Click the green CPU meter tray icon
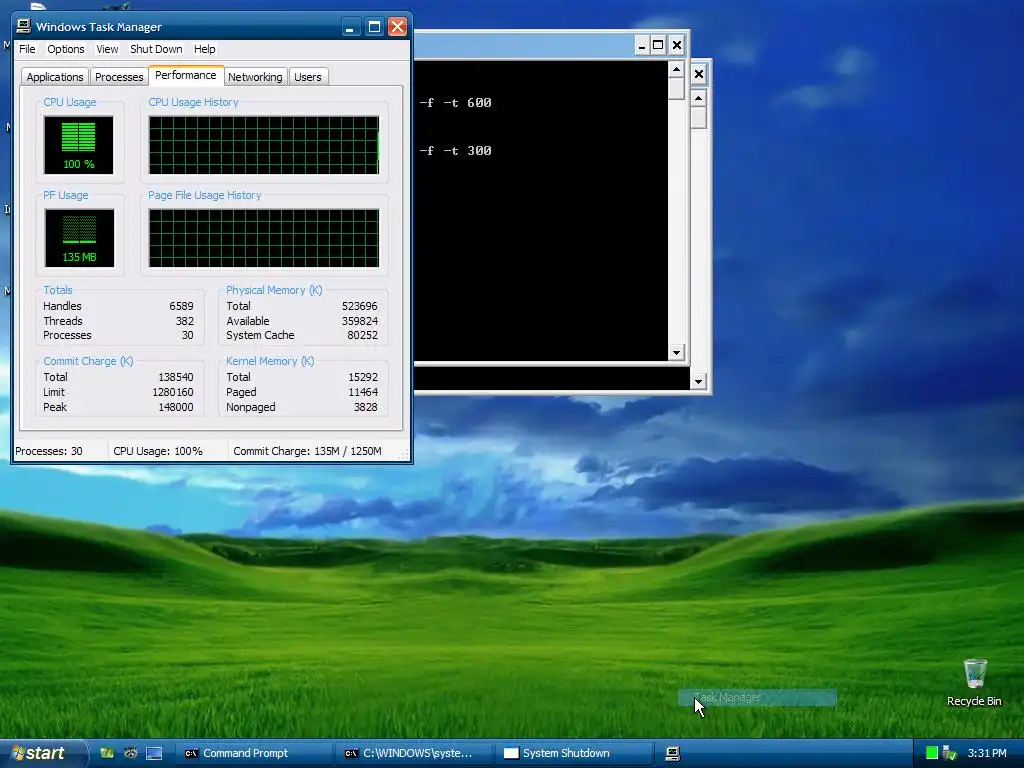 point(932,753)
